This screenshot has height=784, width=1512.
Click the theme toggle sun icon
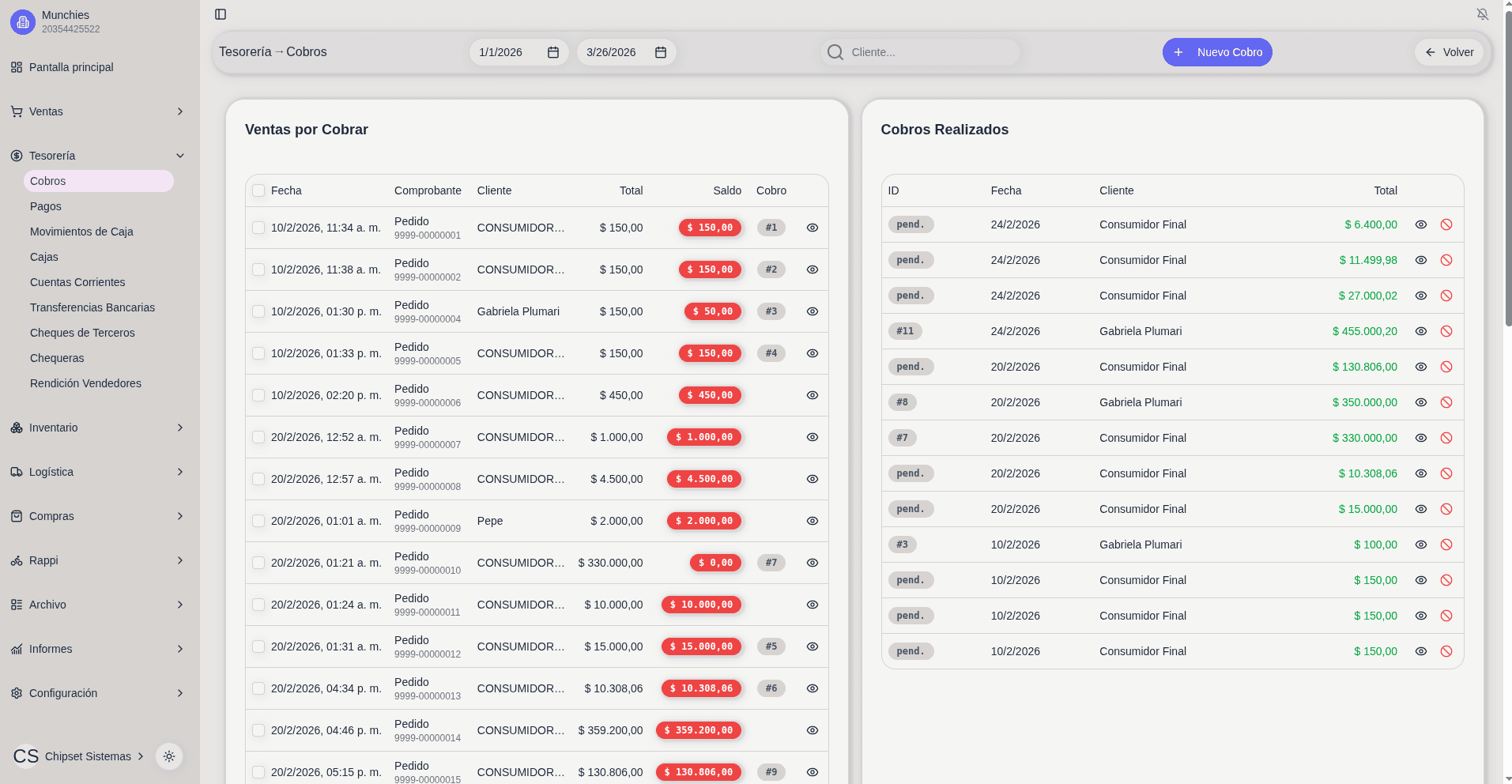[169, 756]
